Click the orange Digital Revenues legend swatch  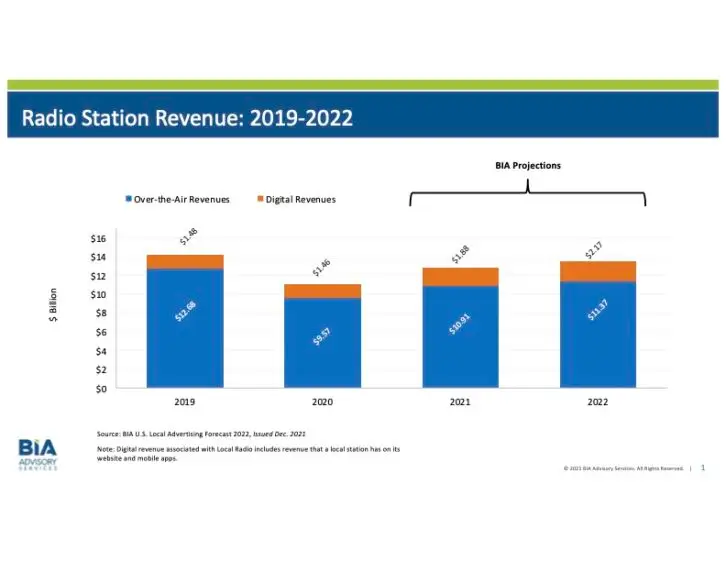(261, 199)
